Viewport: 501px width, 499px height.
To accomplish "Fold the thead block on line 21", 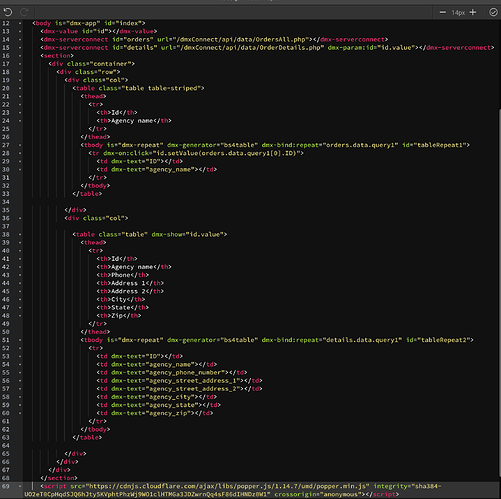I will [x=20, y=96].
